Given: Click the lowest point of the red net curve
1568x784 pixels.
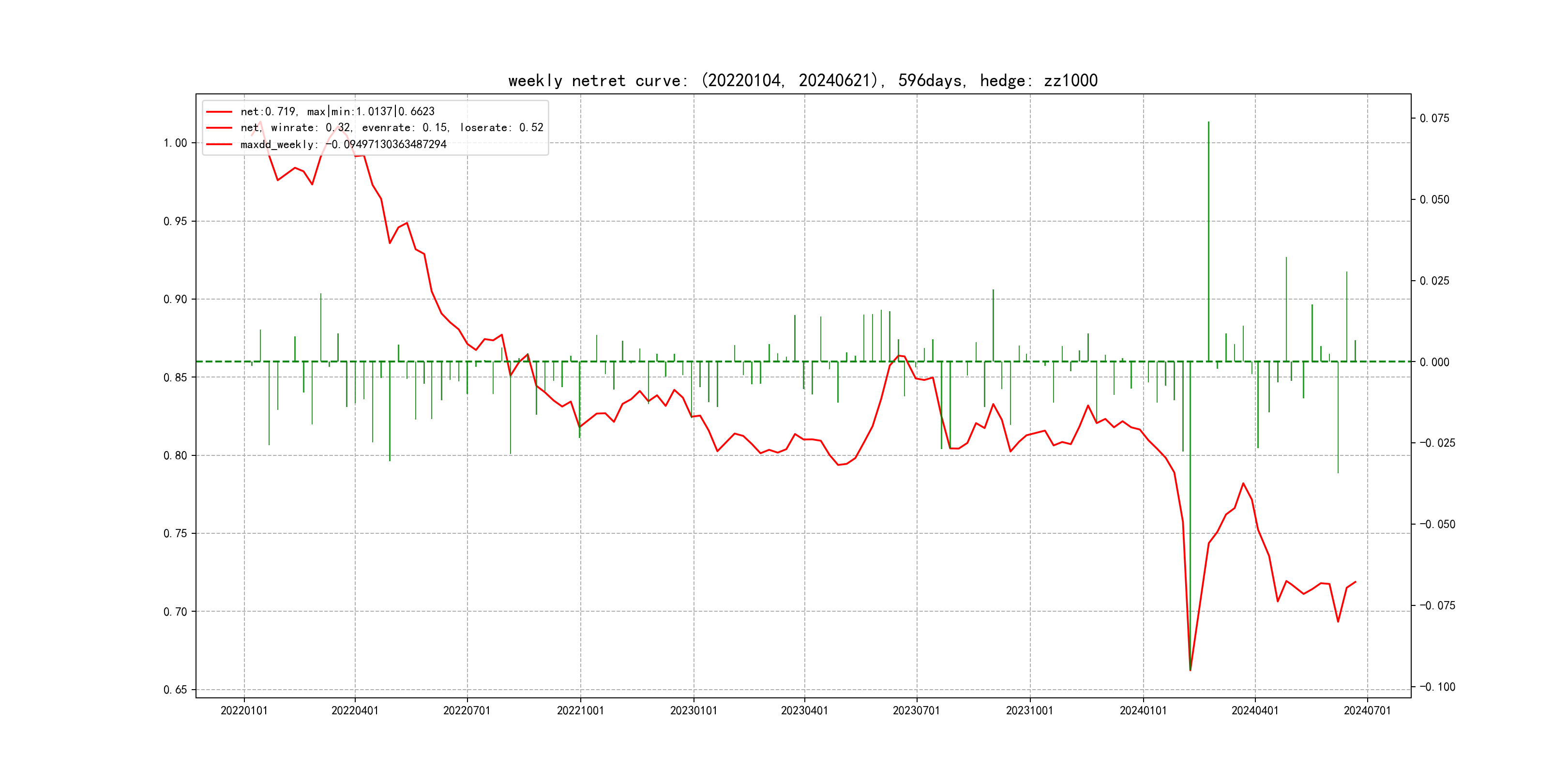Looking at the screenshot, I should point(1190,670).
